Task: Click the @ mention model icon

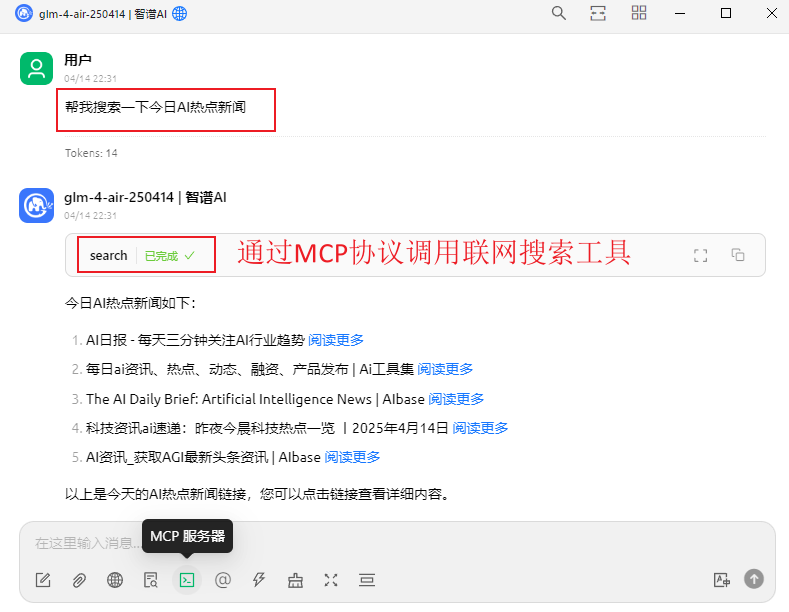Action: point(223,580)
